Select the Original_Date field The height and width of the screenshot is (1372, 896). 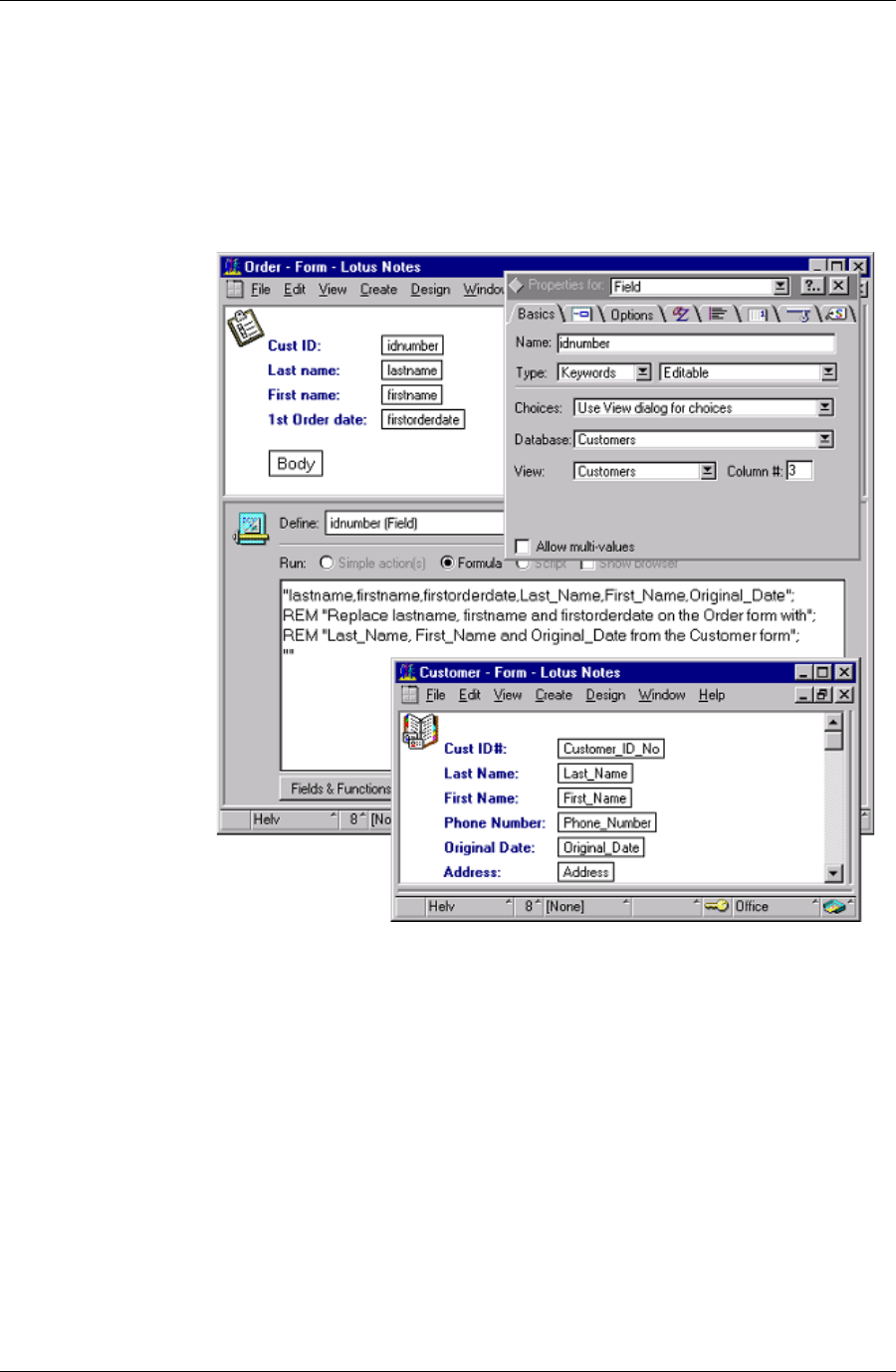(601, 848)
